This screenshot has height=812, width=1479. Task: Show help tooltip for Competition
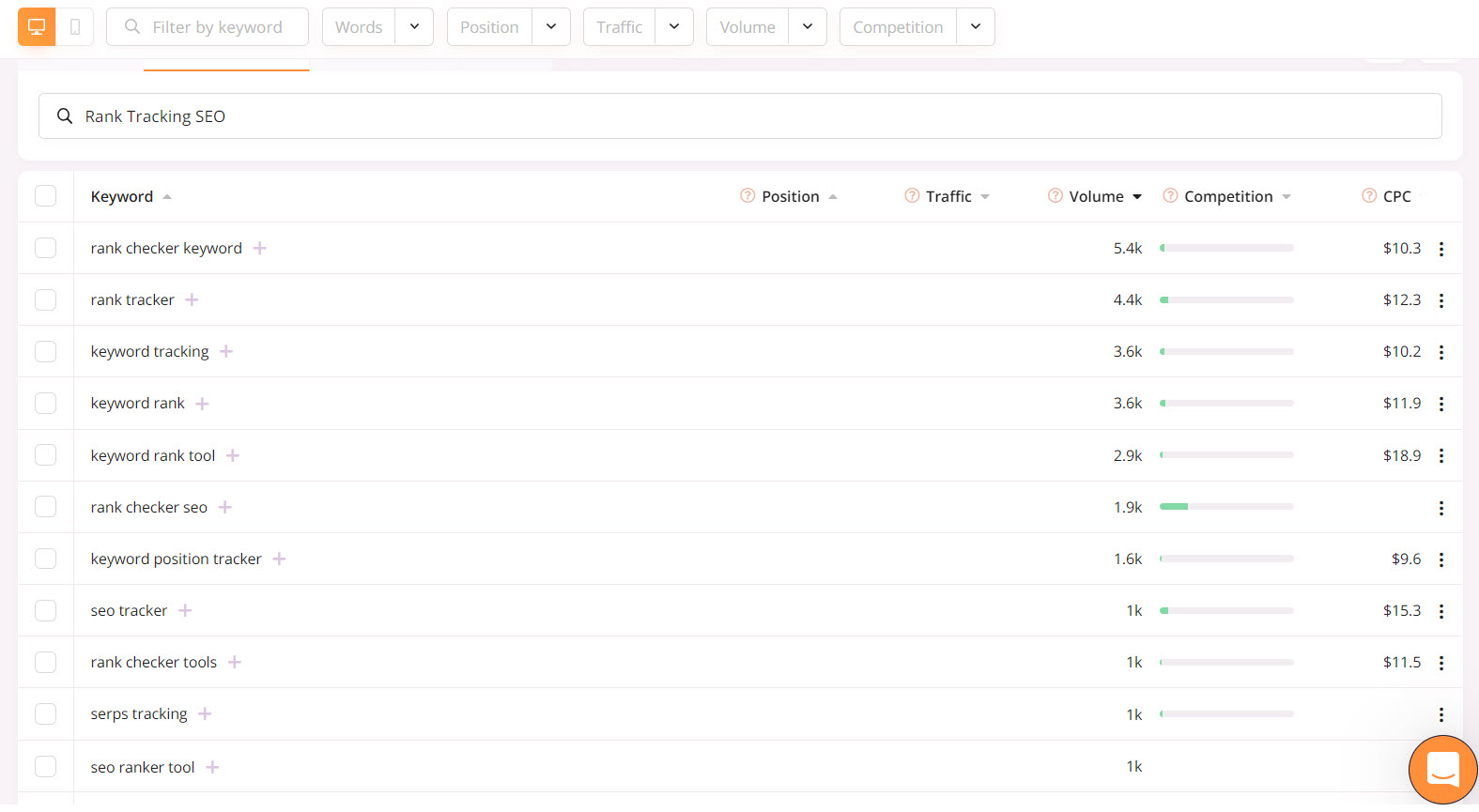[1170, 195]
